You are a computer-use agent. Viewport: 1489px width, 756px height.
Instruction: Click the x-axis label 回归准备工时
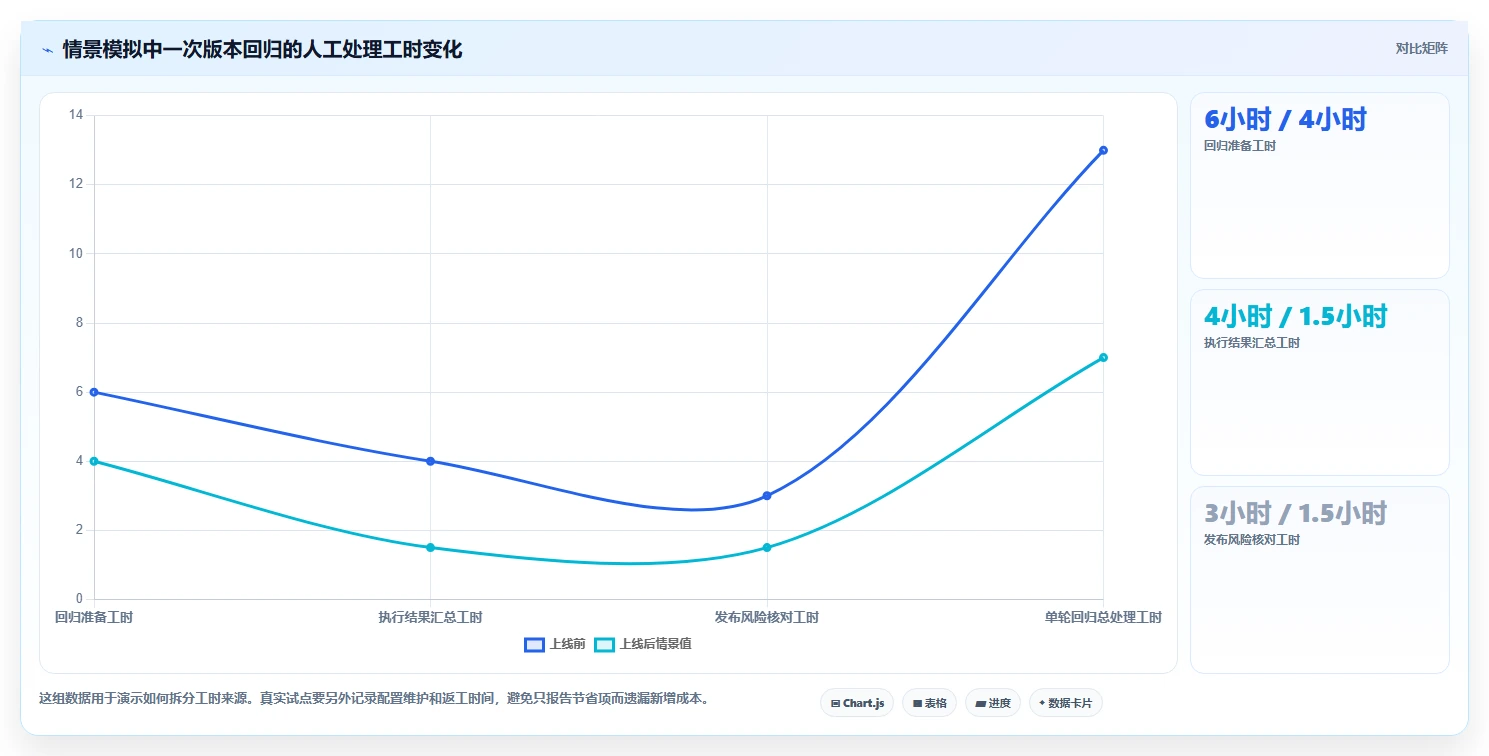pos(94,617)
